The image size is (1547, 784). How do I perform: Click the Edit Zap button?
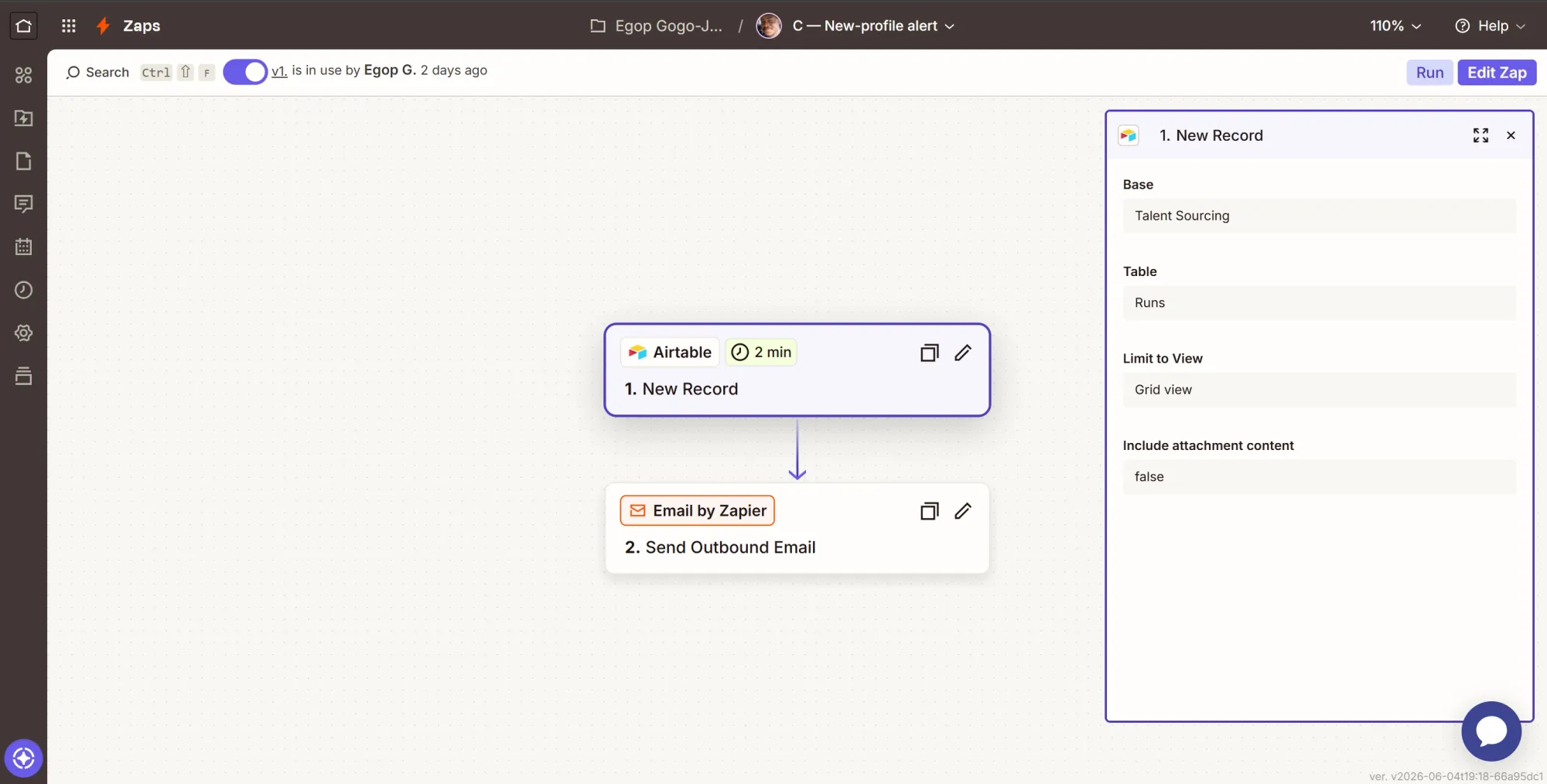tap(1497, 73)
